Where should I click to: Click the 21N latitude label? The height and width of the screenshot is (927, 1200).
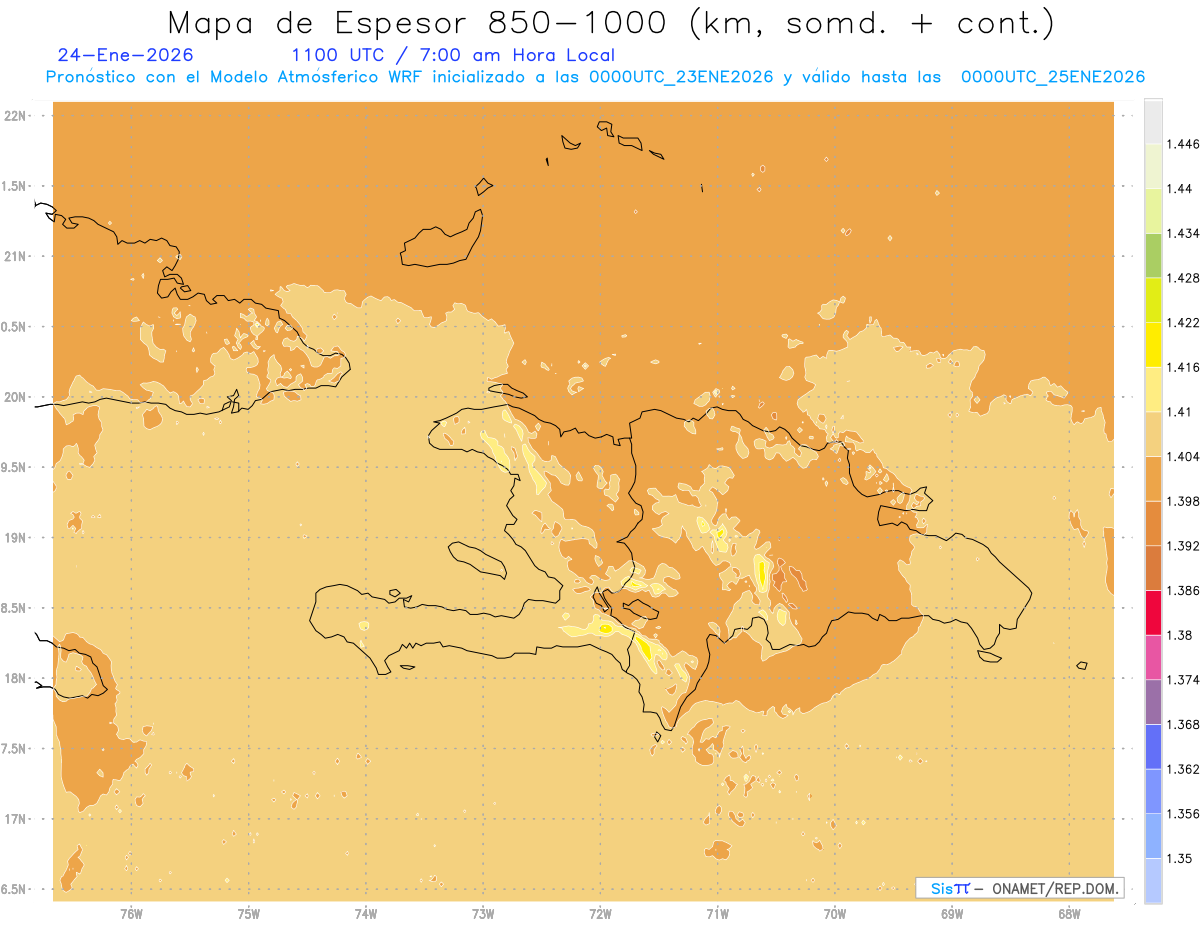click(17, 256)
